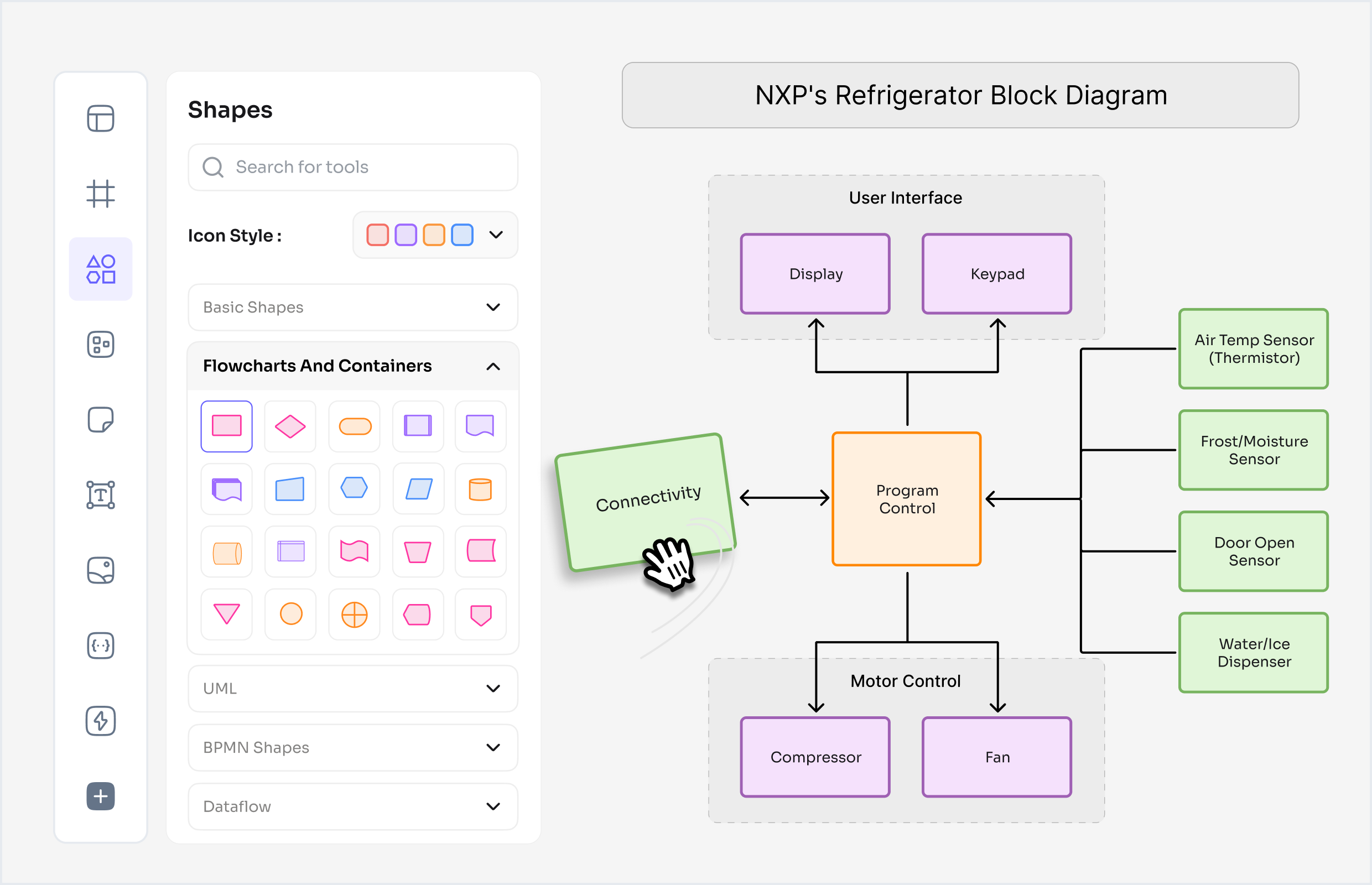Viewport: 1372px width, 885px height.
Task: Select the pink trapezoid shape
Action: click(418, 551)
